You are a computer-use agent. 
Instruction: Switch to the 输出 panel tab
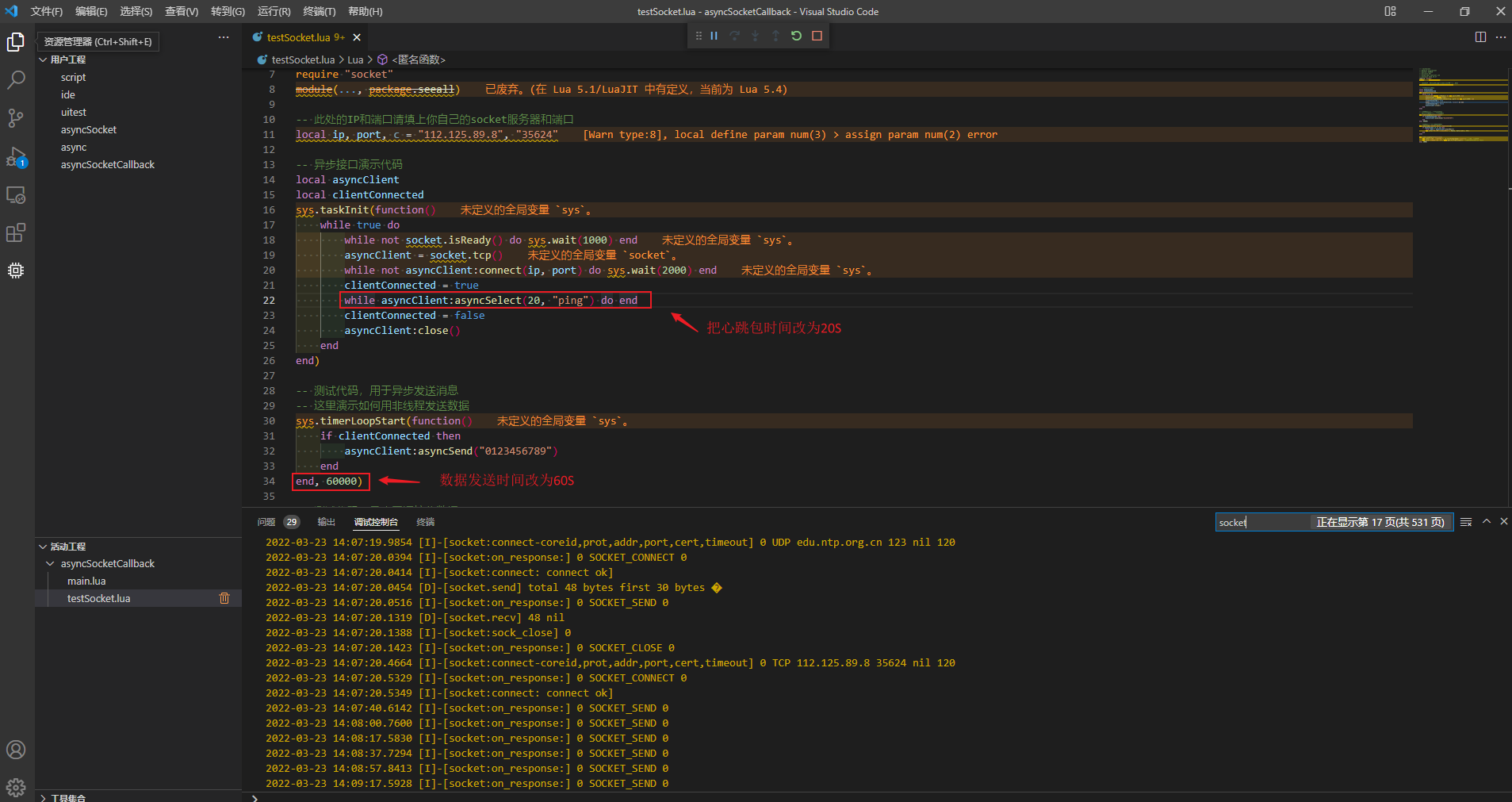click(x=326, y=522)
